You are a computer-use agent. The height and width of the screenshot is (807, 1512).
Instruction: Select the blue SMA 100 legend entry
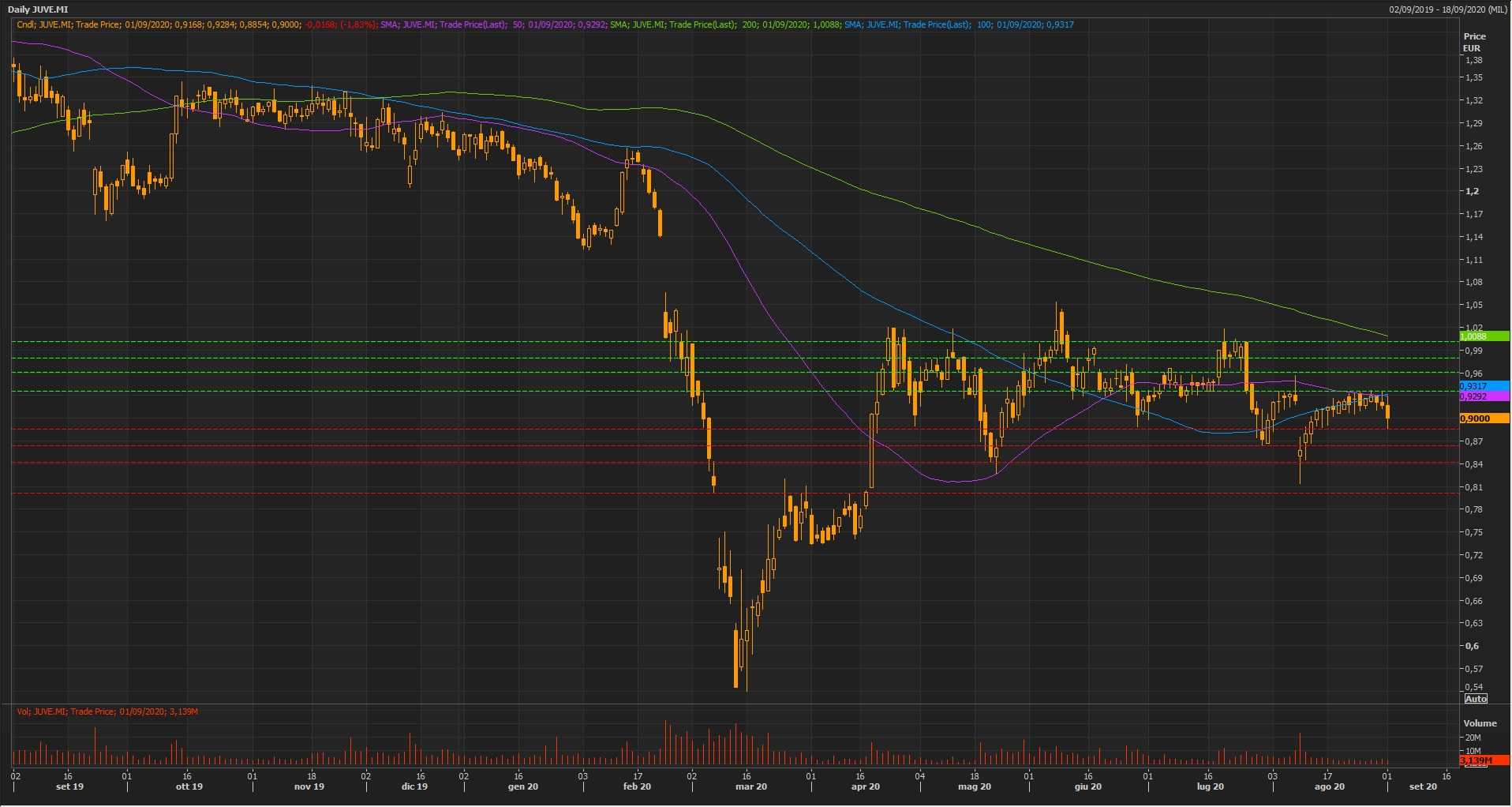tap(959, 24)
